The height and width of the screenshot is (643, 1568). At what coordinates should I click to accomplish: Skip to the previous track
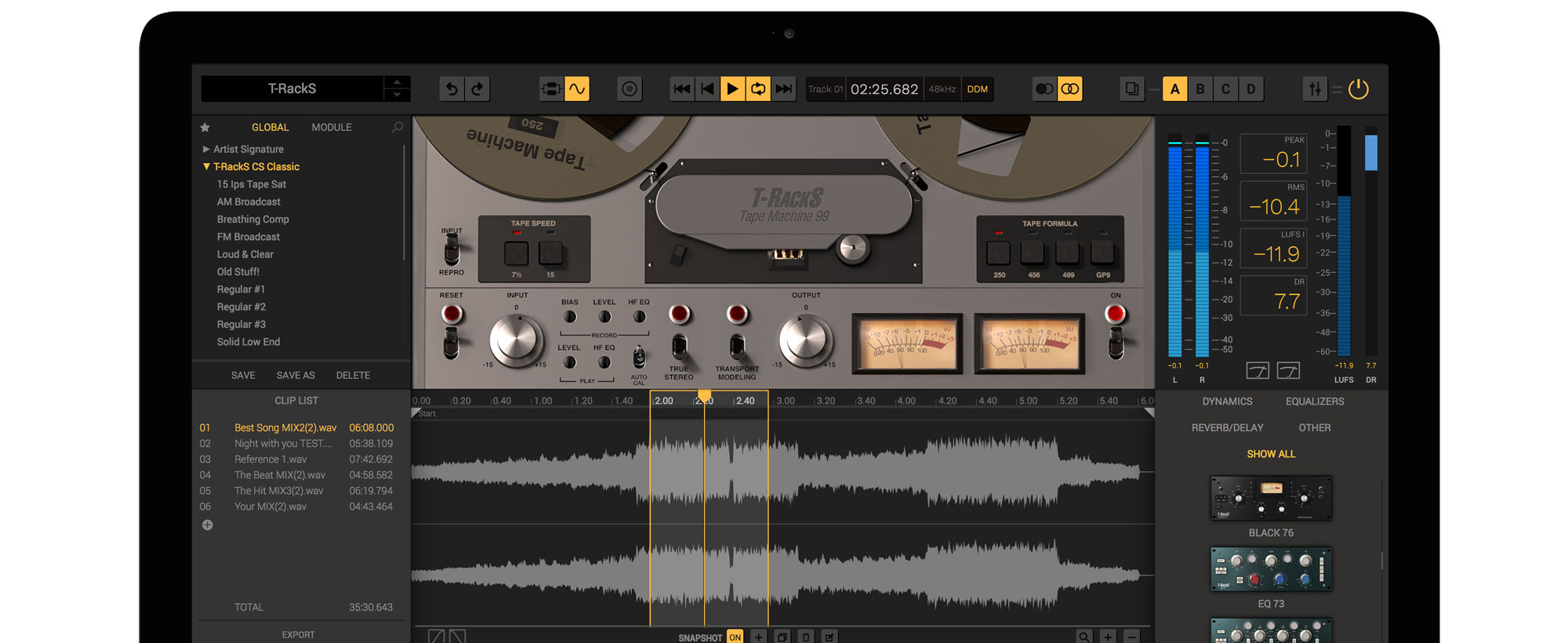pos(682,89)
